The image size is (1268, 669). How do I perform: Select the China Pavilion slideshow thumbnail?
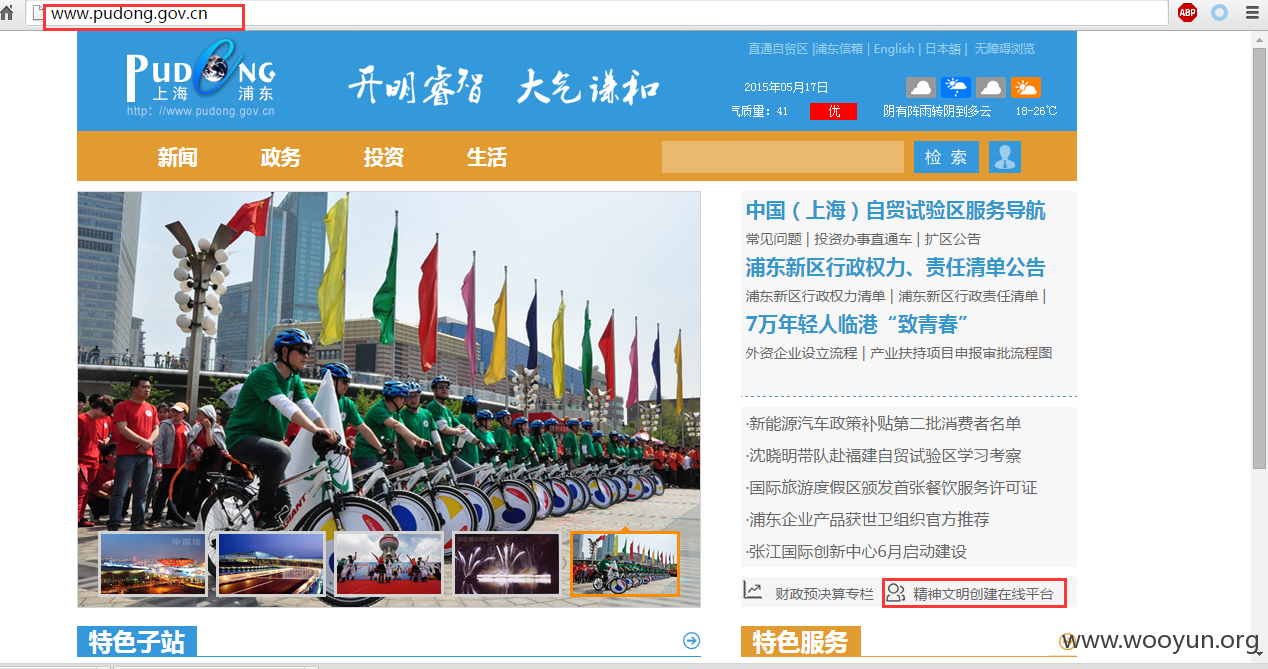click(153, 564)
